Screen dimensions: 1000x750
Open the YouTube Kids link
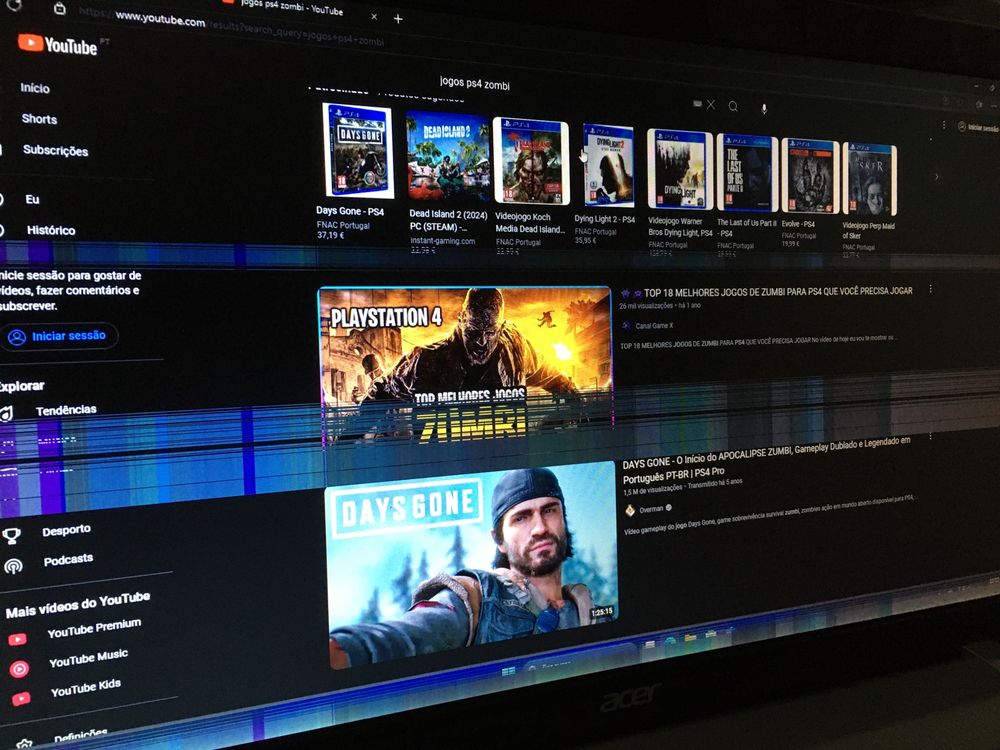point(85,688)
